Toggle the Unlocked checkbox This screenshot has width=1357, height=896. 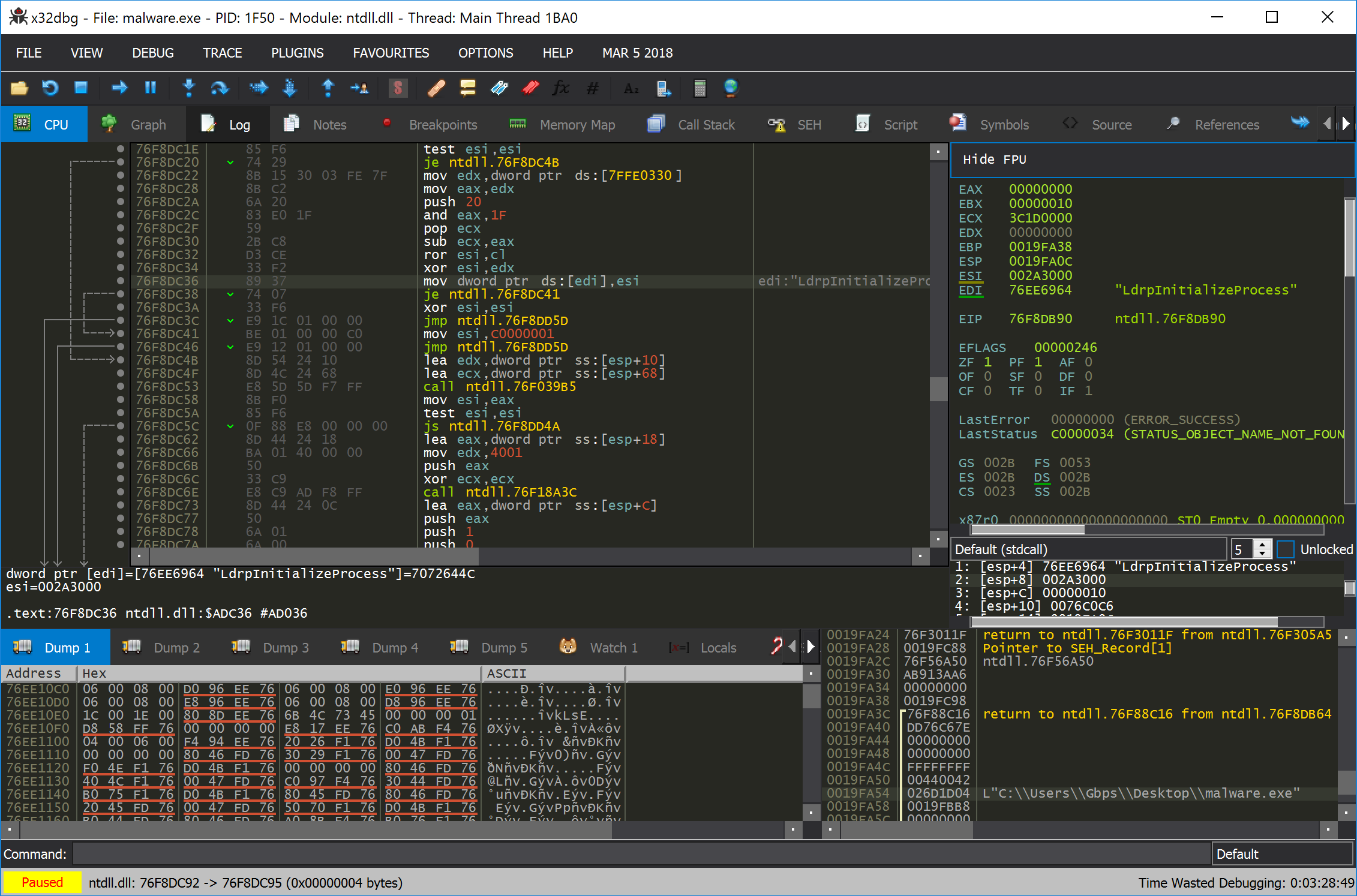pos(1286,549)
